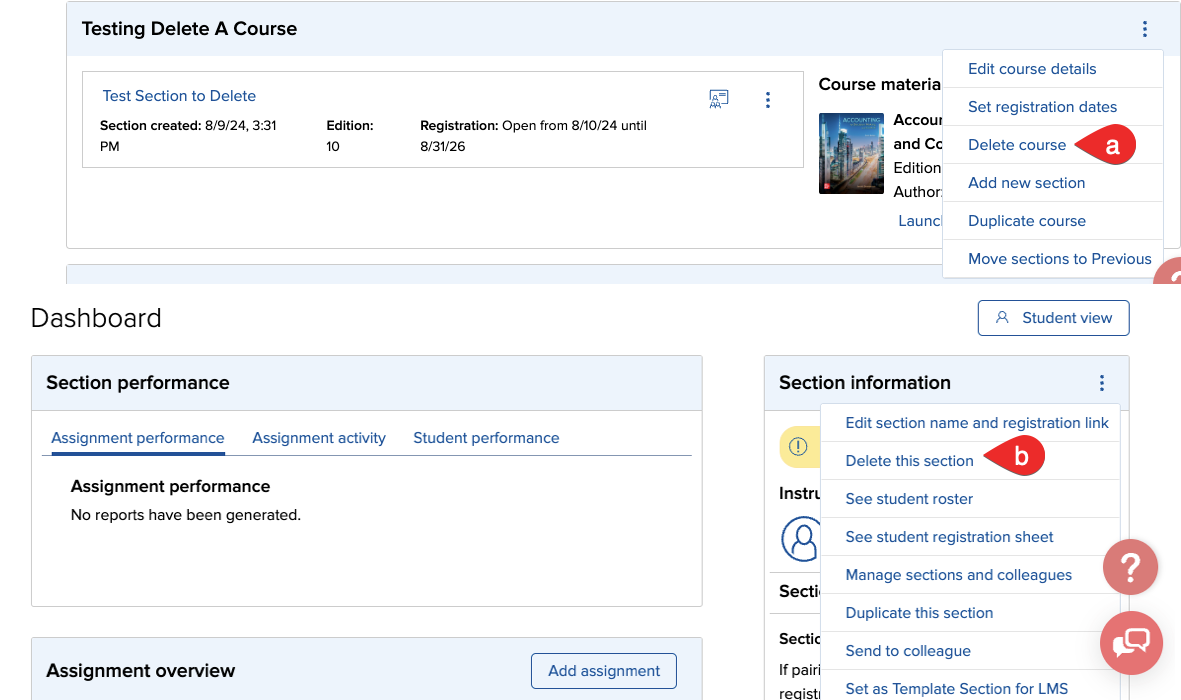The image size is (1181, 700).
Task: Click the instructor avatar icon
Action: pyautogui.click(x=802, y=539)
